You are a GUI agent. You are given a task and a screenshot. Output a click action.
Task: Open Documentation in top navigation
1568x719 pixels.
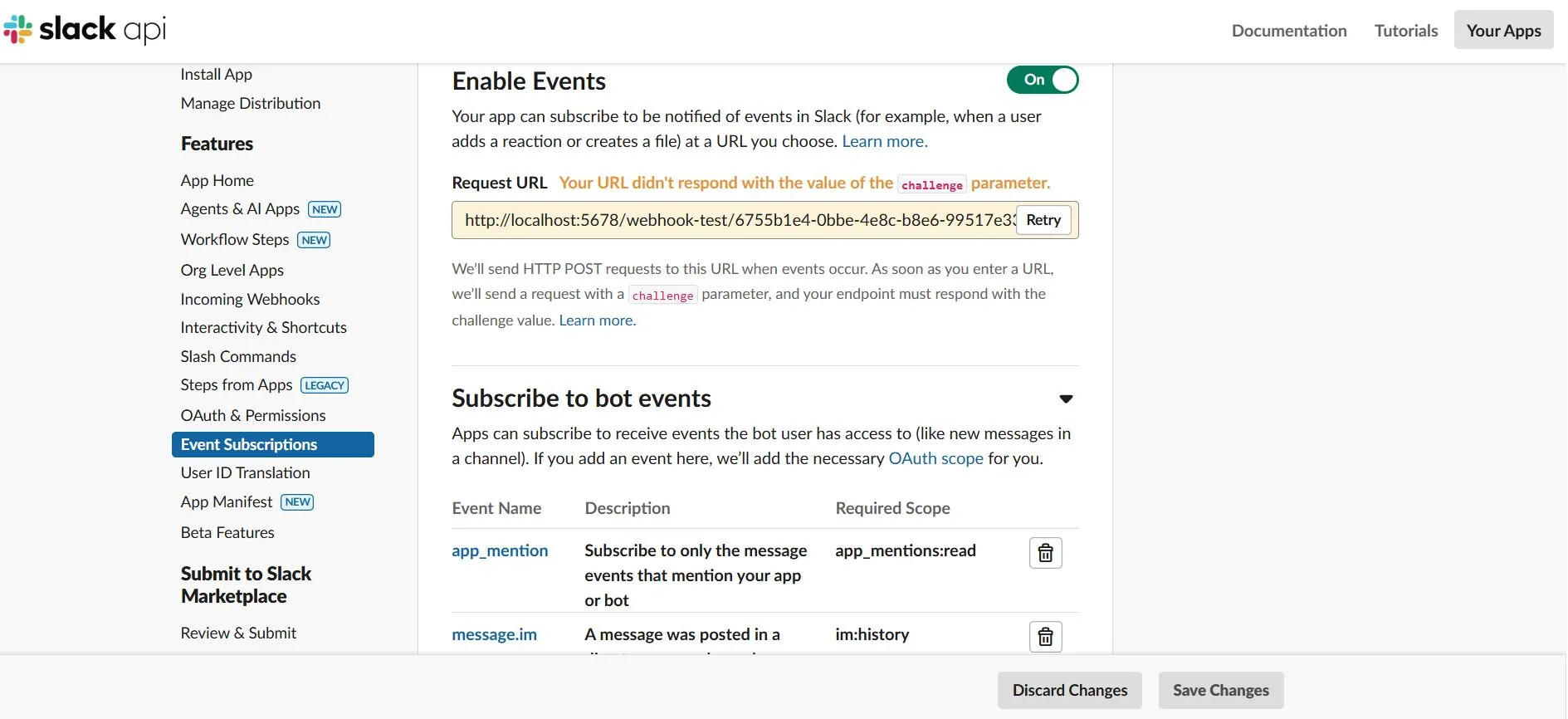(1289, 31)
